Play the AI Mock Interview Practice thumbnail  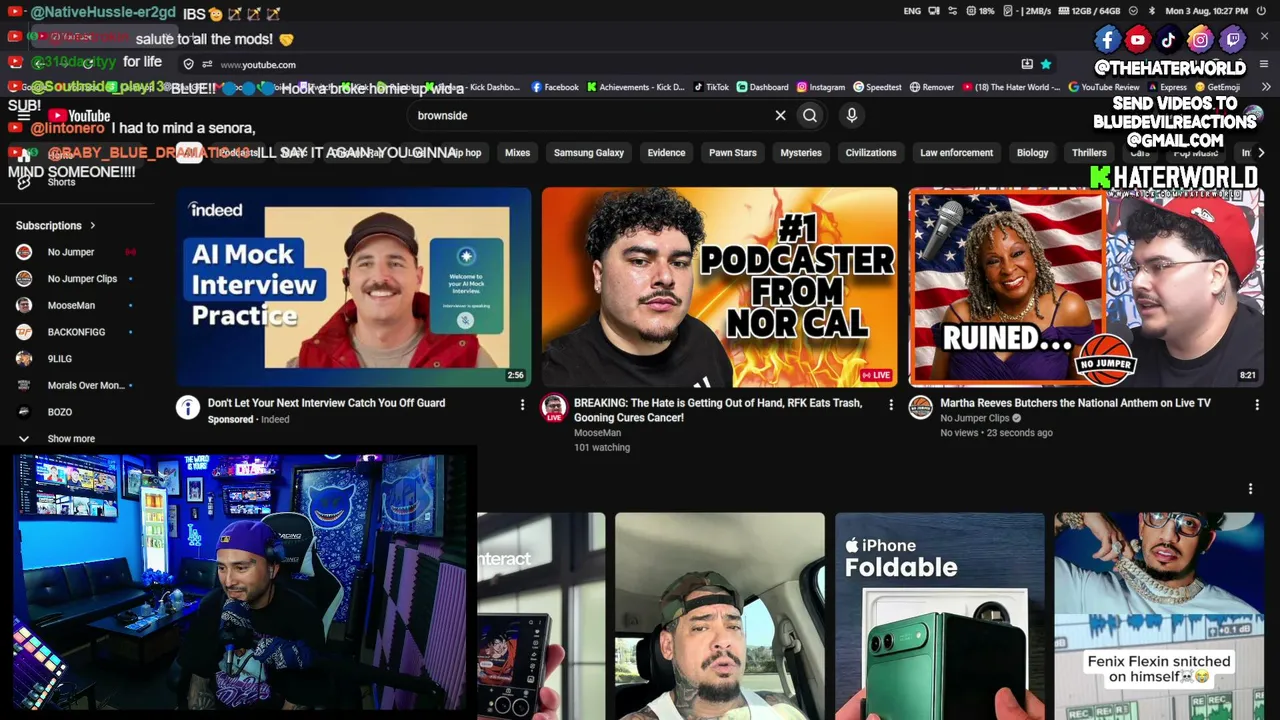tap(354, 287)
